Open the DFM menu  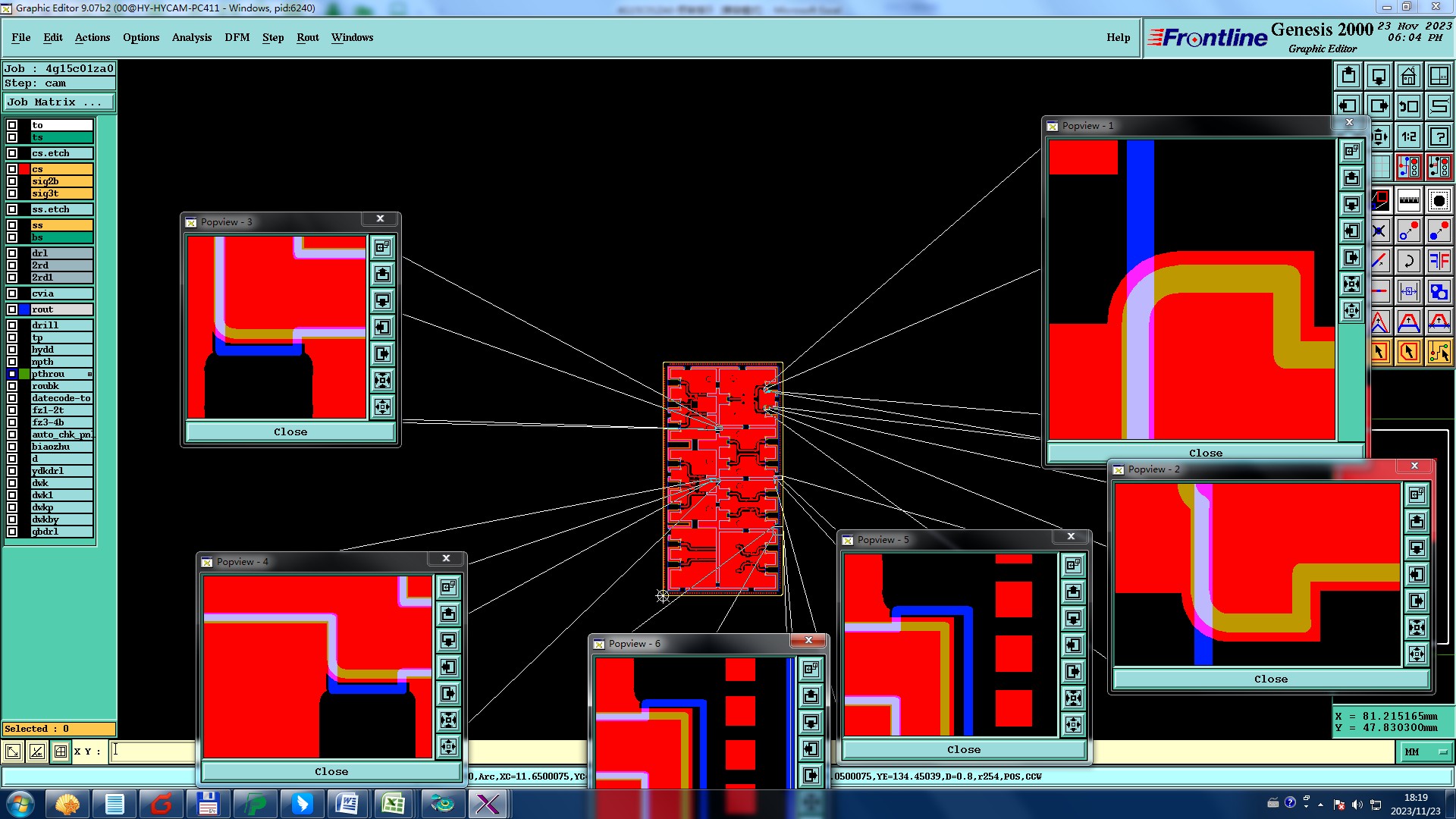237,37
